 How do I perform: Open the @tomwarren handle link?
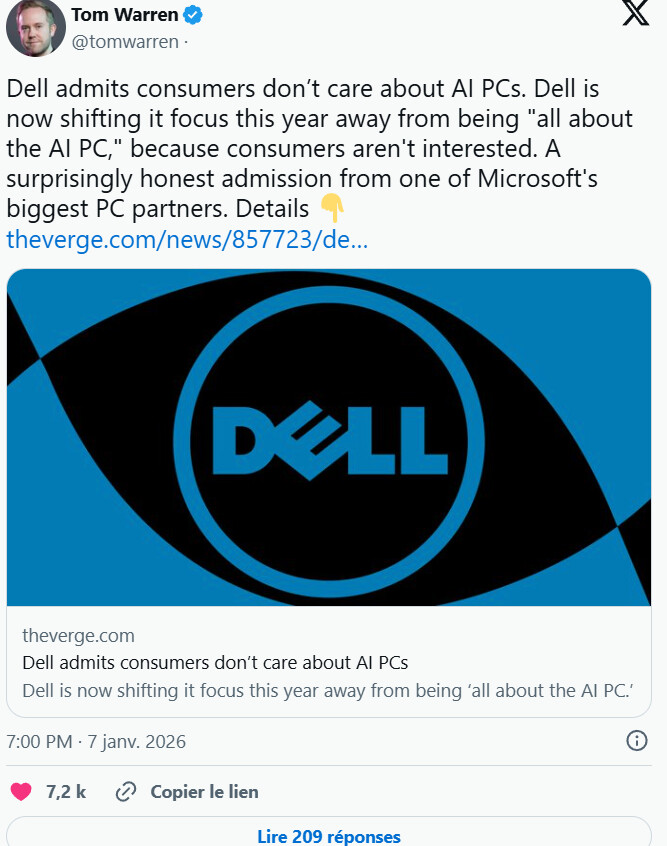124,41
